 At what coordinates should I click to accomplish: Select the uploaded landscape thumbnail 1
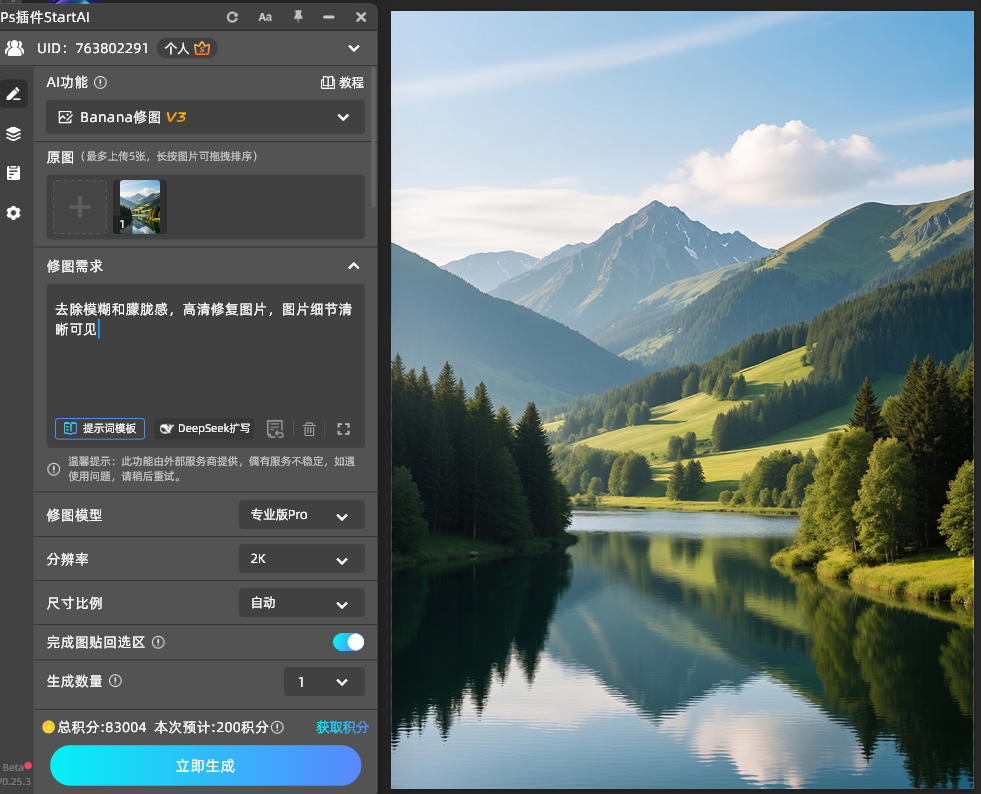[x=140, y=207]
